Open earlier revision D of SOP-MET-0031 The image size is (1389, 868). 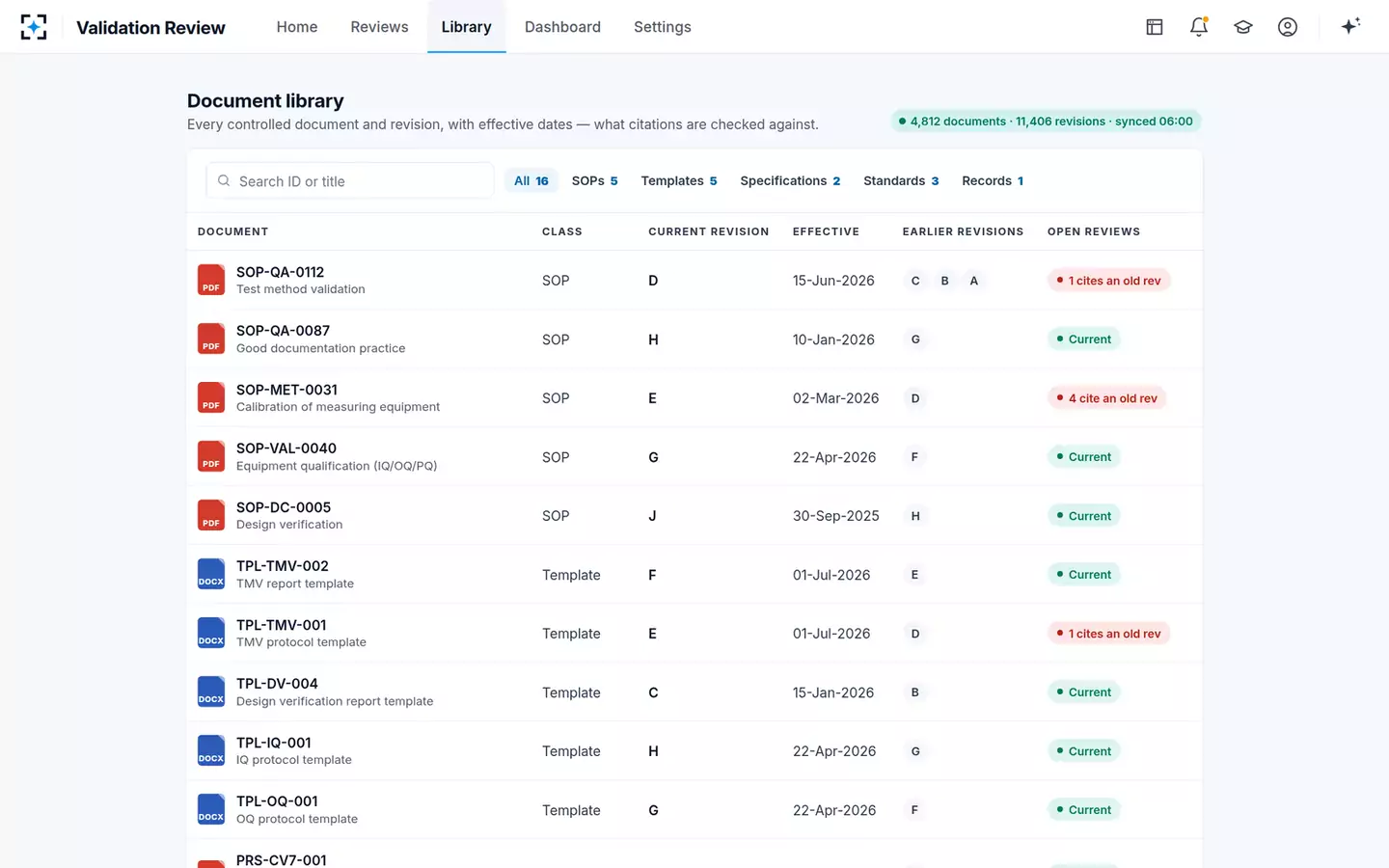pos(915,398)
